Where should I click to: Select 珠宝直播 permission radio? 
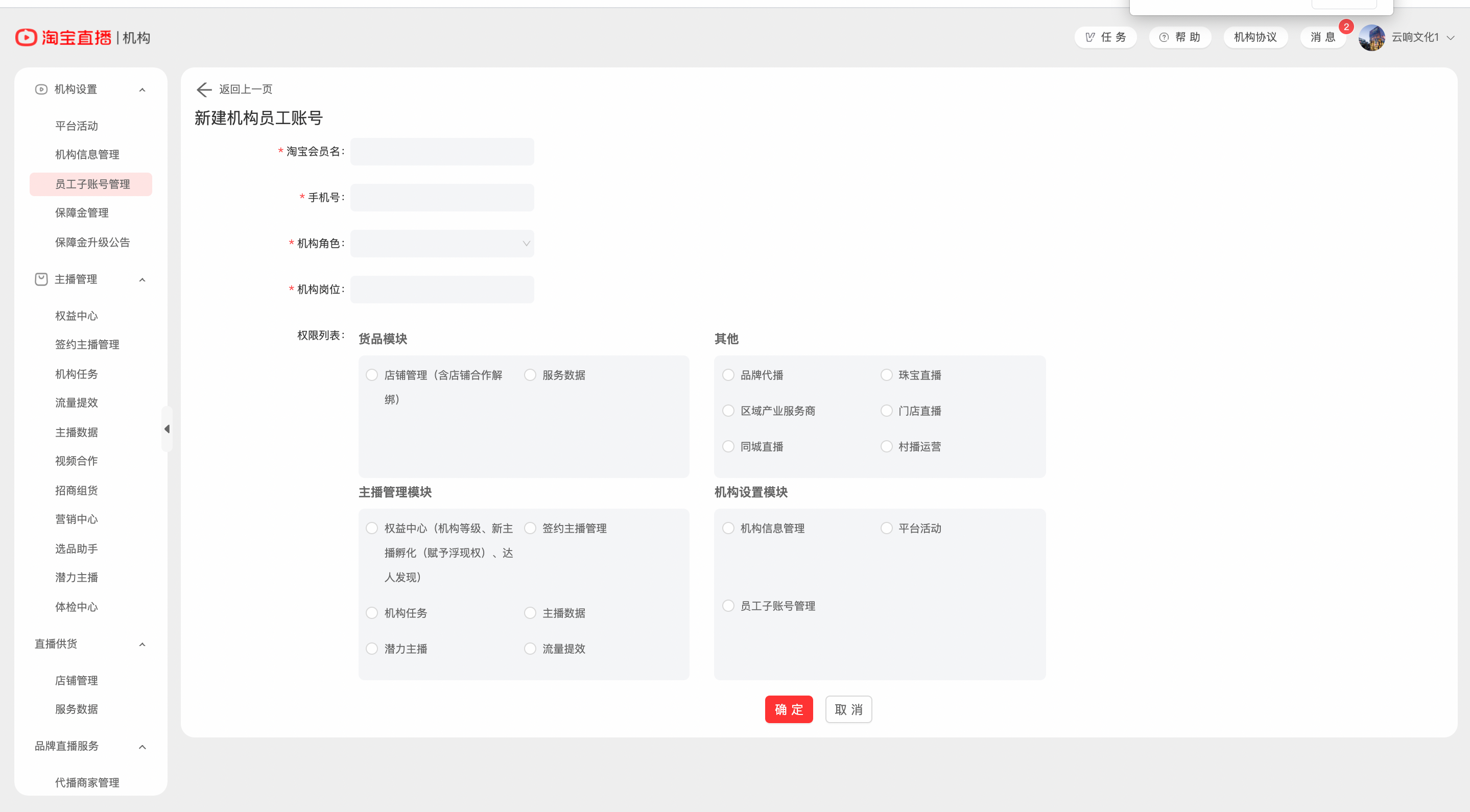886,375
